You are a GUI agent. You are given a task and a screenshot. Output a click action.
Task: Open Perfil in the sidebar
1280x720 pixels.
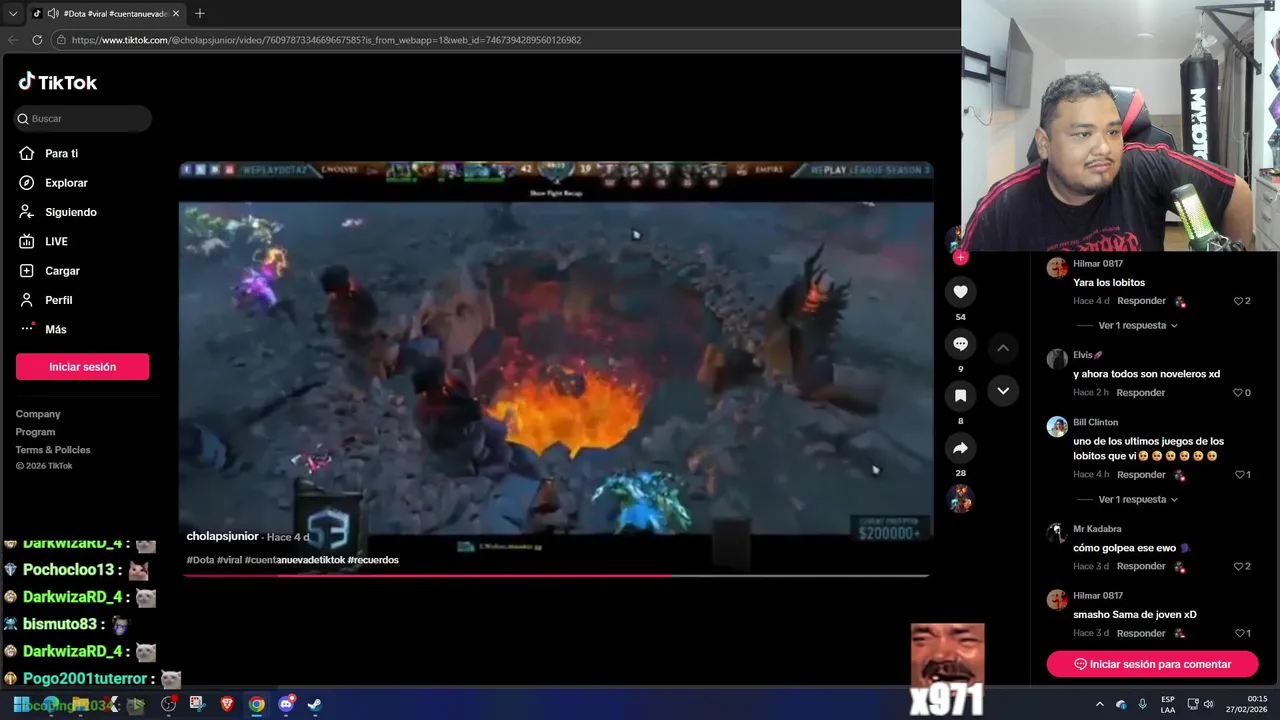coord(45,300)
